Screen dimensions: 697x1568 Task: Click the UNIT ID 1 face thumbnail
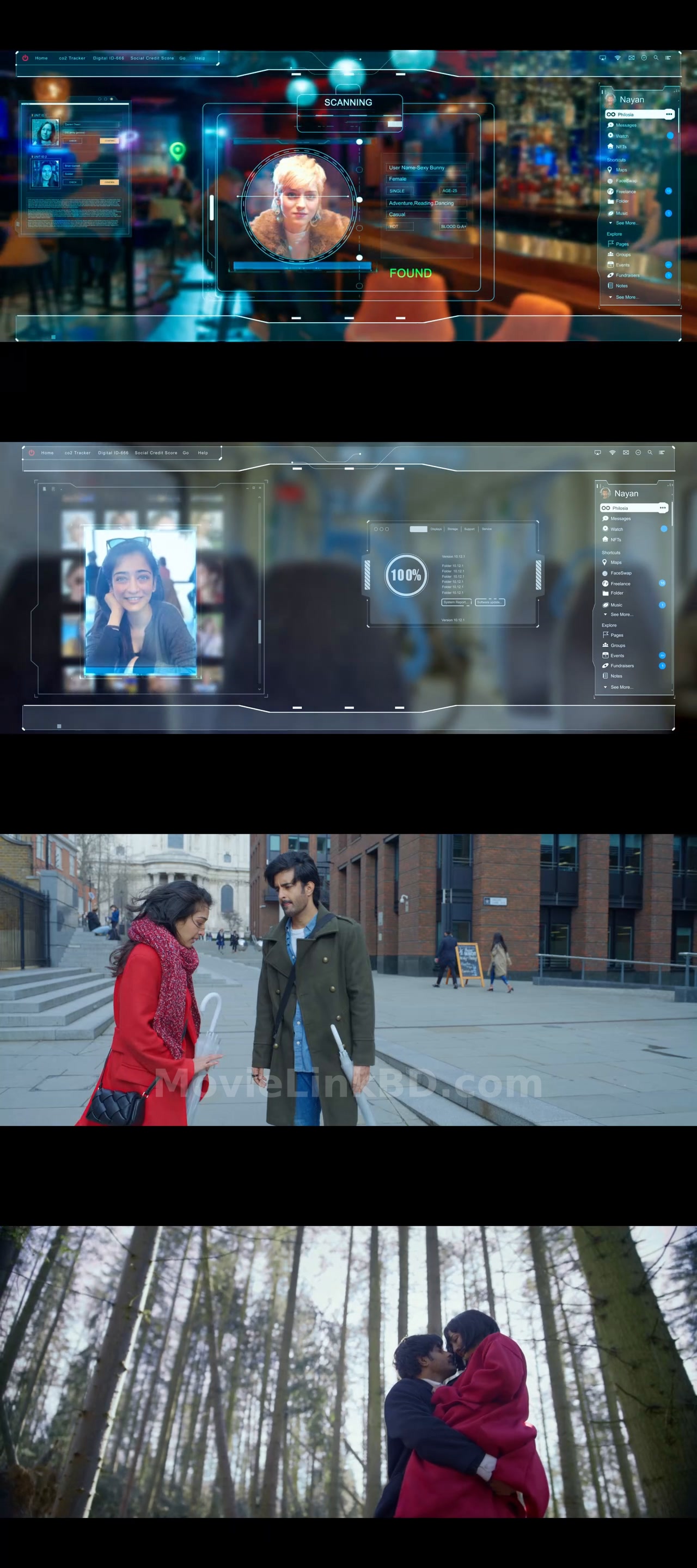pos(45,131)
